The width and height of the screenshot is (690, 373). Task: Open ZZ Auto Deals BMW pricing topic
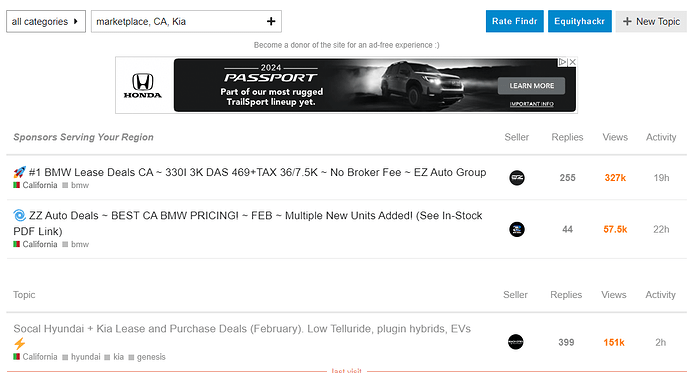pos(248,223)
